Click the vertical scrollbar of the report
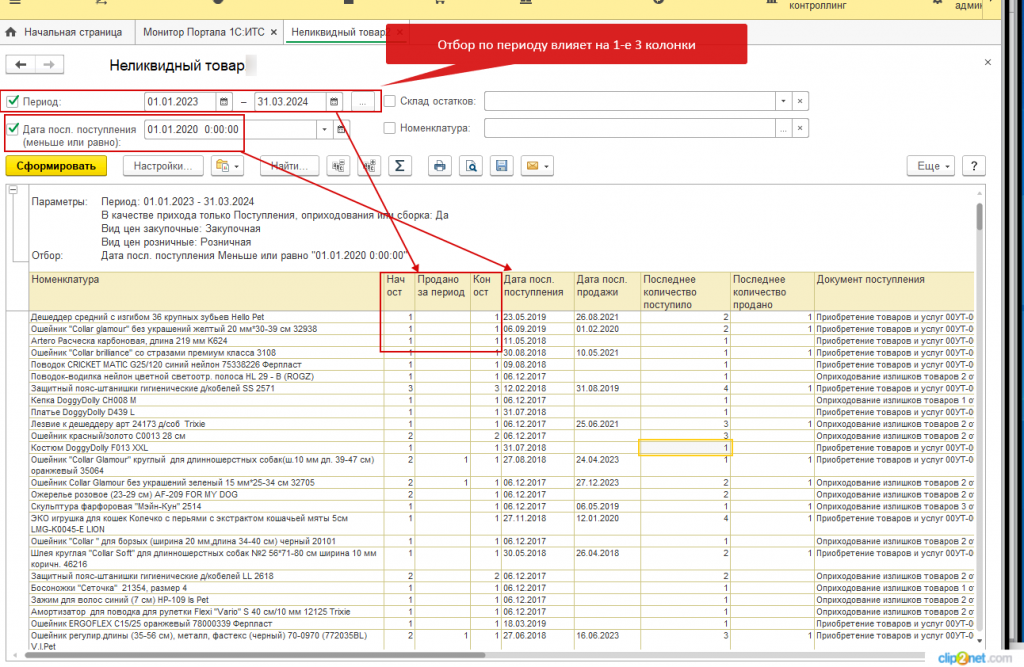This screenshot has height=667, width=1024. (979, 418)
